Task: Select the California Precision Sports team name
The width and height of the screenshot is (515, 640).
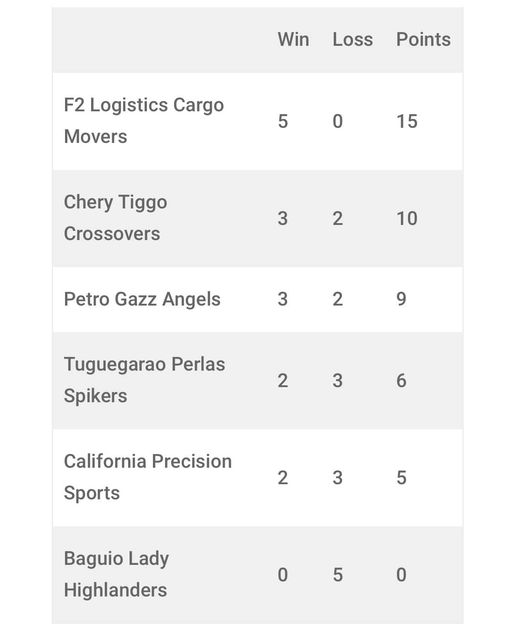Action: [x=148, y=477]
